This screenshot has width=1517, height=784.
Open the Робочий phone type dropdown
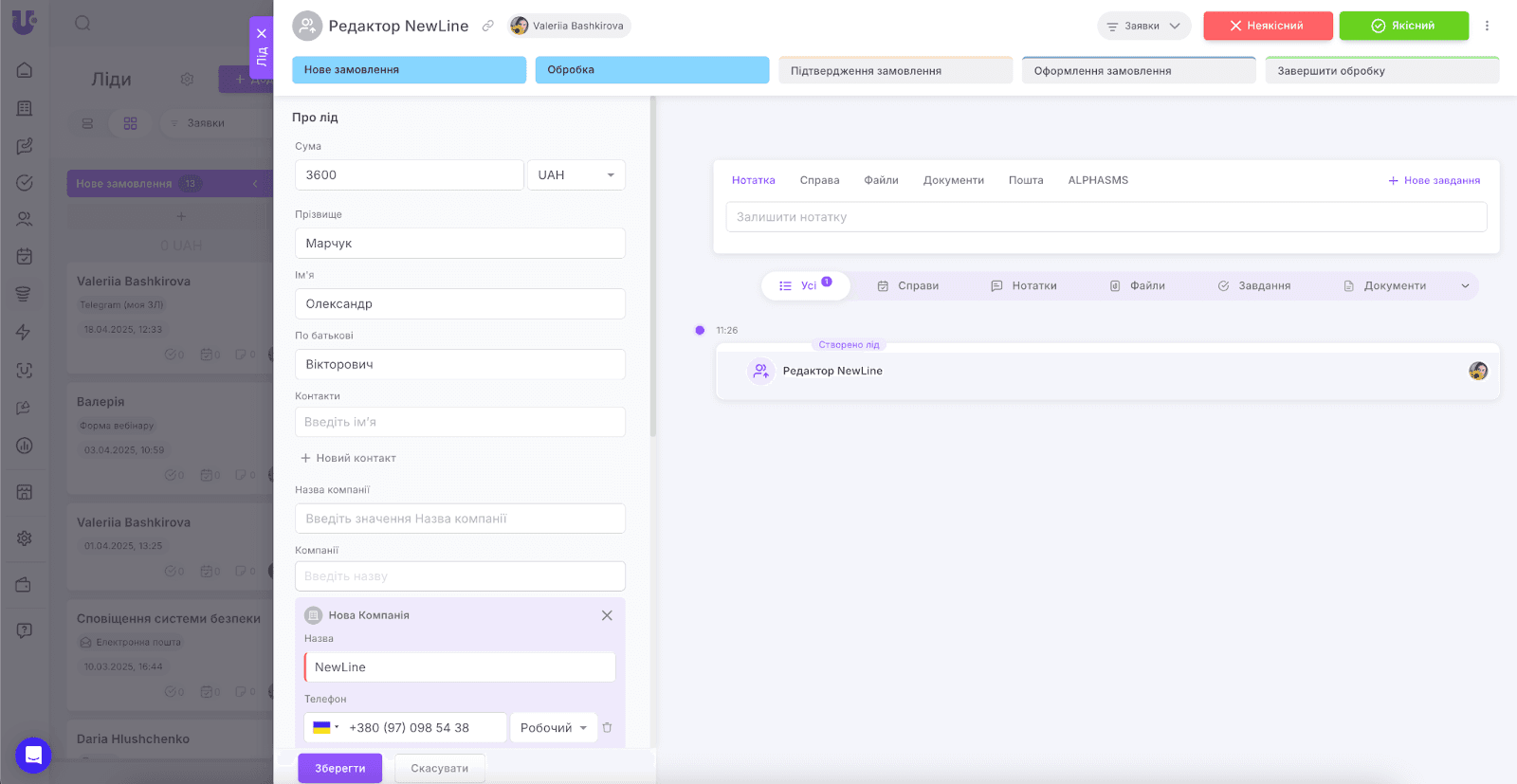pyautogui.click(x=554, y=727)
